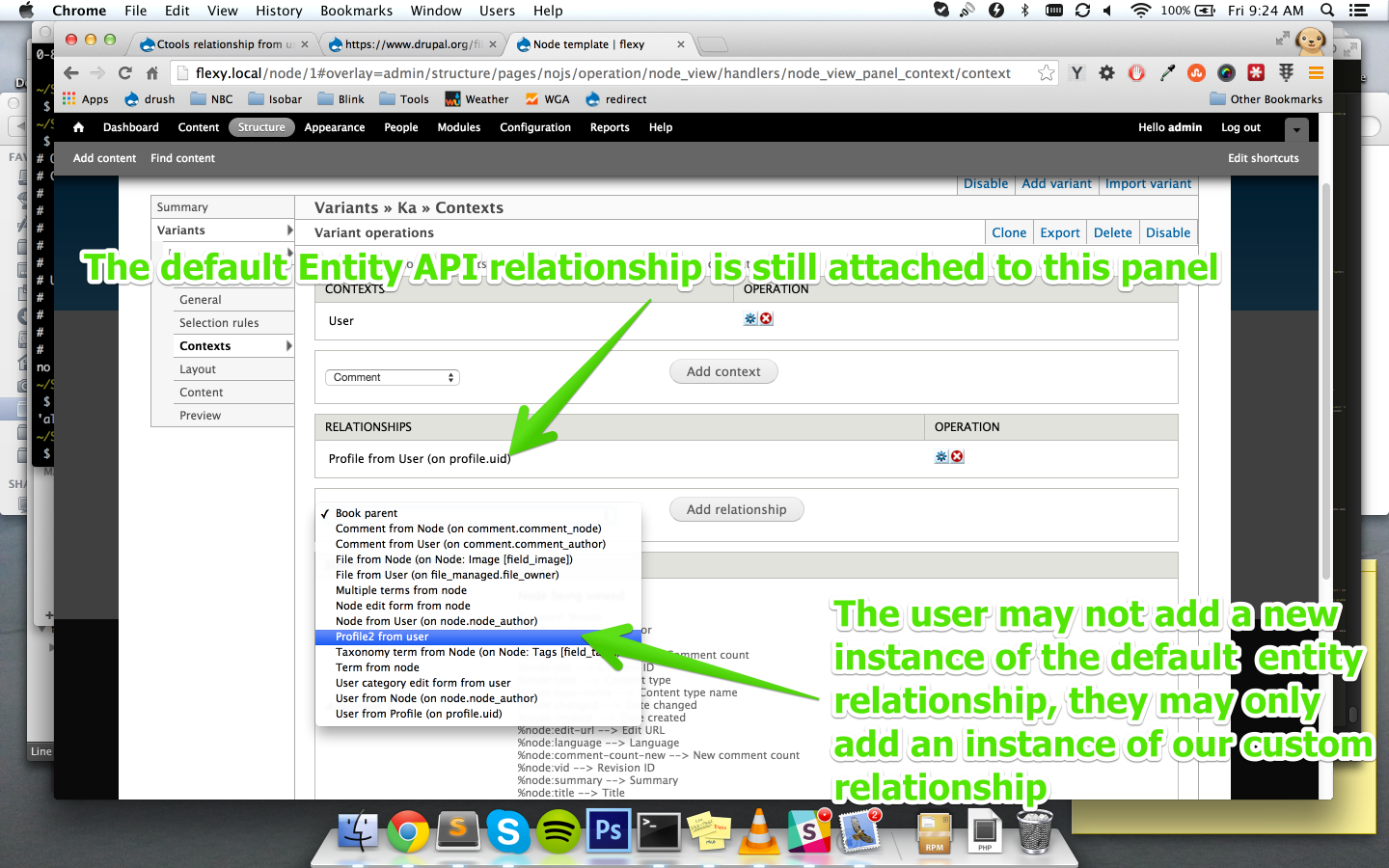Open the traffic light extension icon
This screenshot has height=868, width=1389.
(x=1286, y=73)
